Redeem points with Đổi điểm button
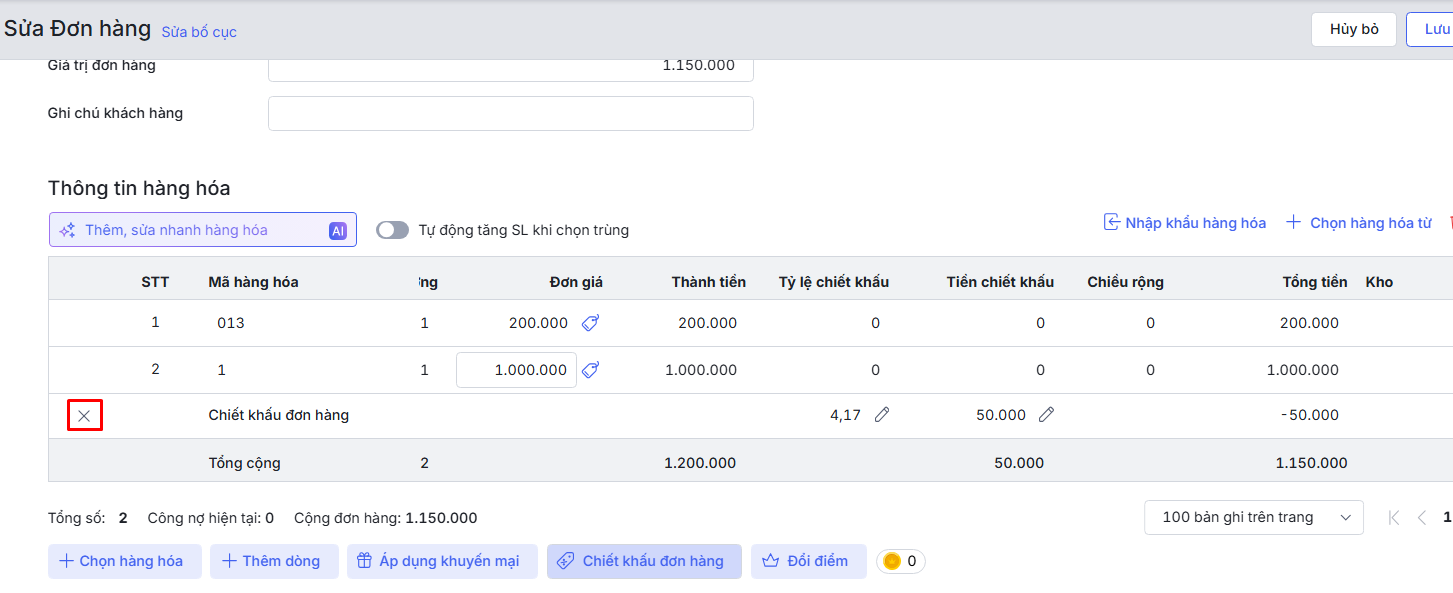The image size is (1453, 593). coord(806,561)
